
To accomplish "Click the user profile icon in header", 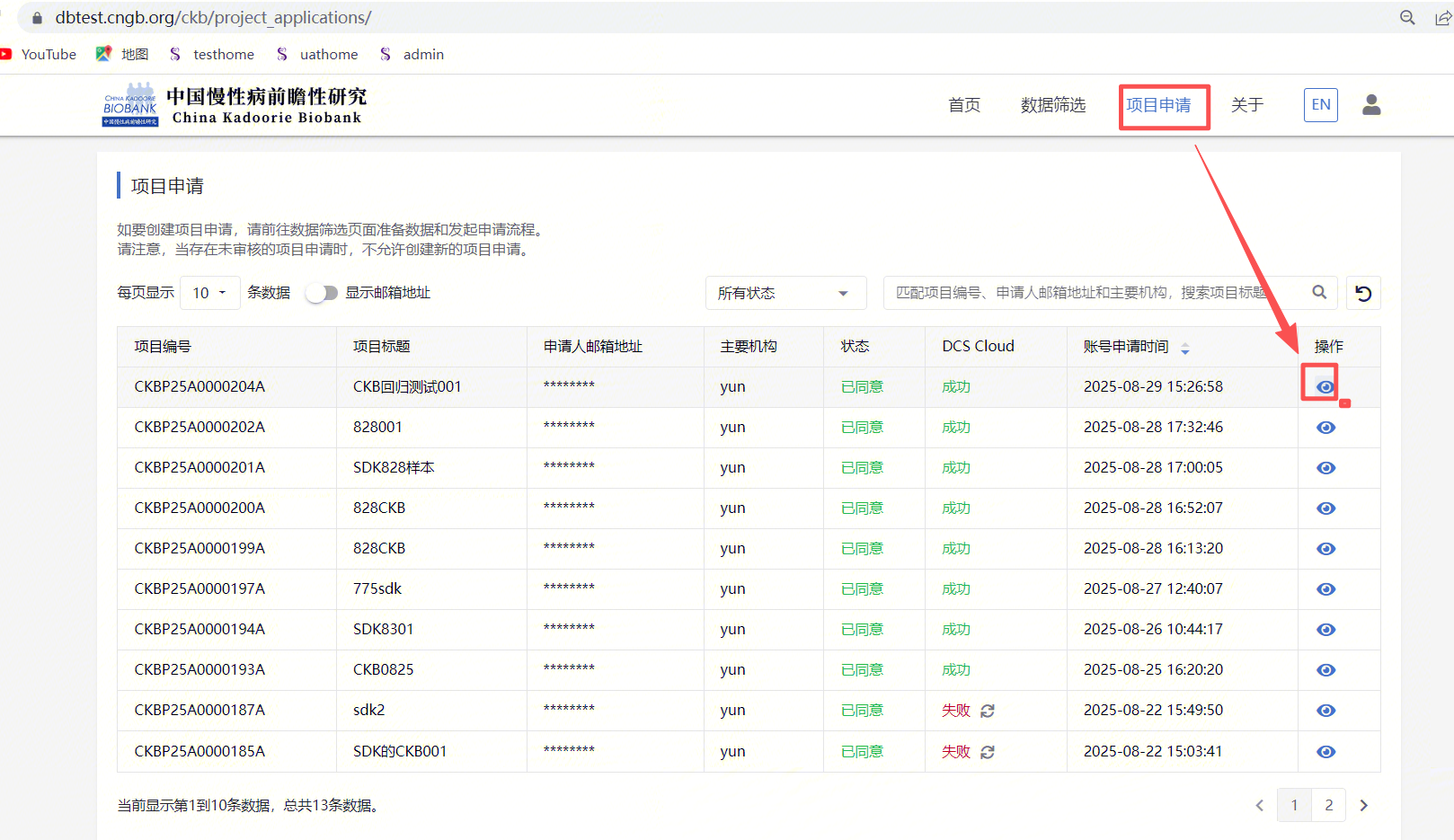I will pos(1371,105).
